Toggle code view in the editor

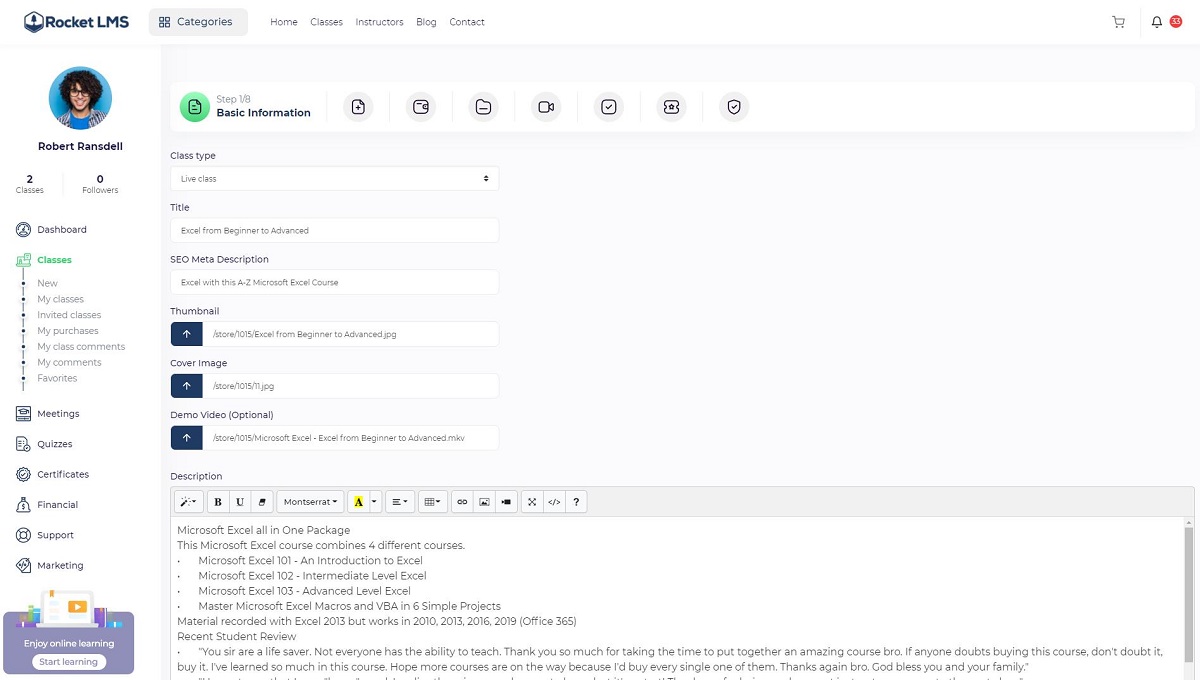554,502
